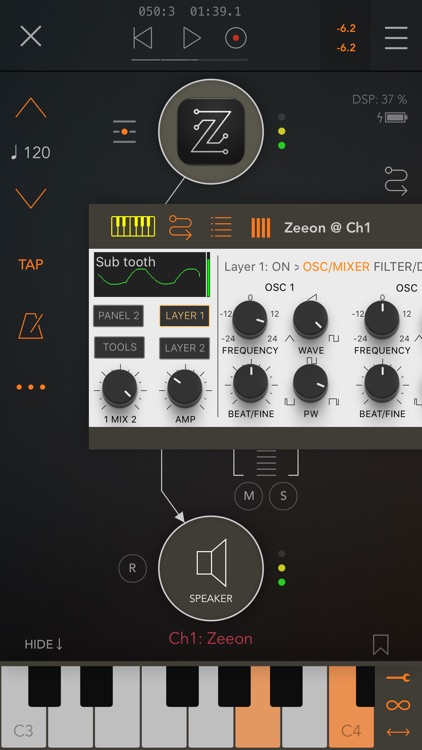422x750 pixels.
Task: Open the SPEAKER output node
Action: [211, 568]
